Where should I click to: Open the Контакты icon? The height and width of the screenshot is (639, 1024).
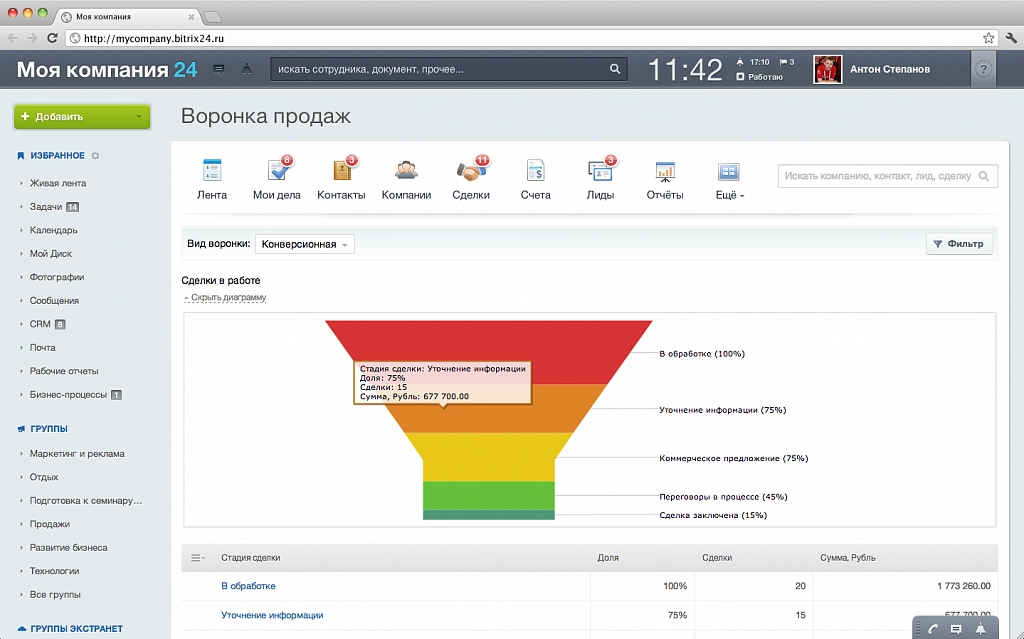point(341,170)
